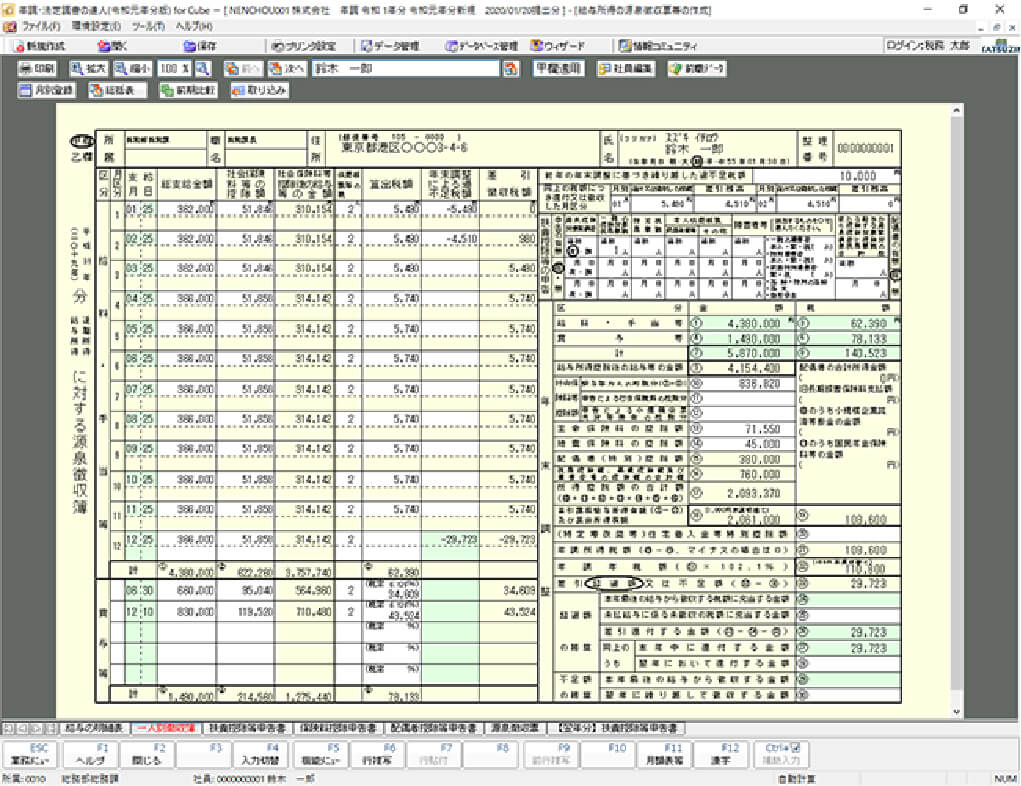
Task: Click the 2,093,370 deduction total cell
Action: pos(742,494)
